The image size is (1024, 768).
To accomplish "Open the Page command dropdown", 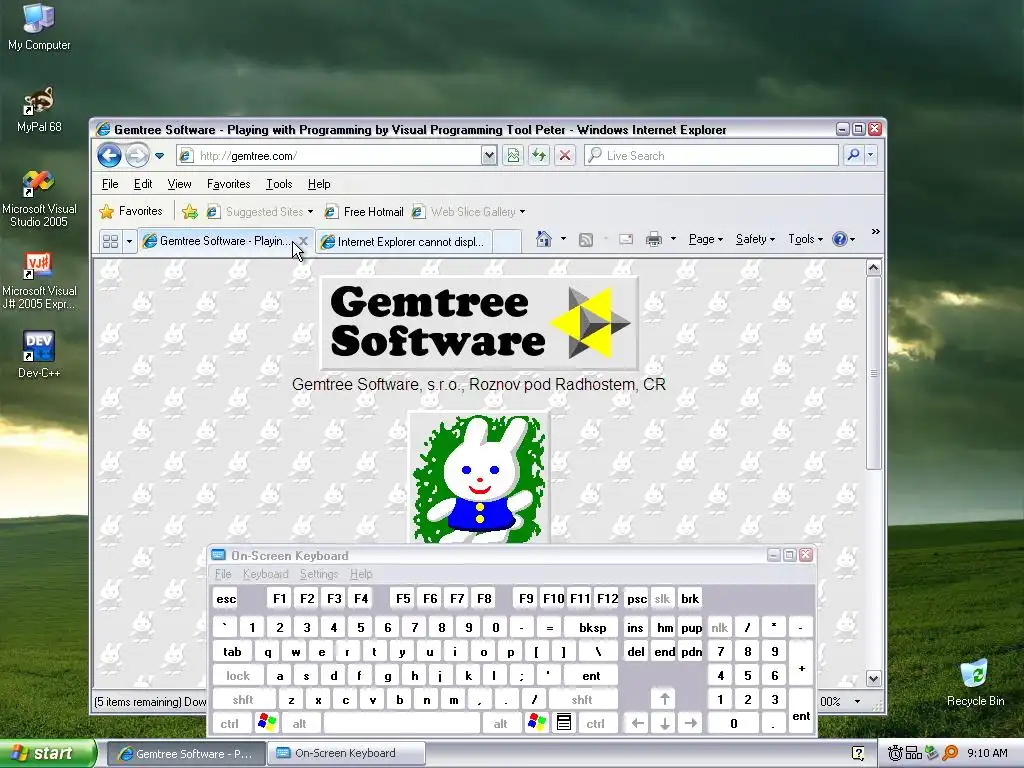I will tap(706, 239).
